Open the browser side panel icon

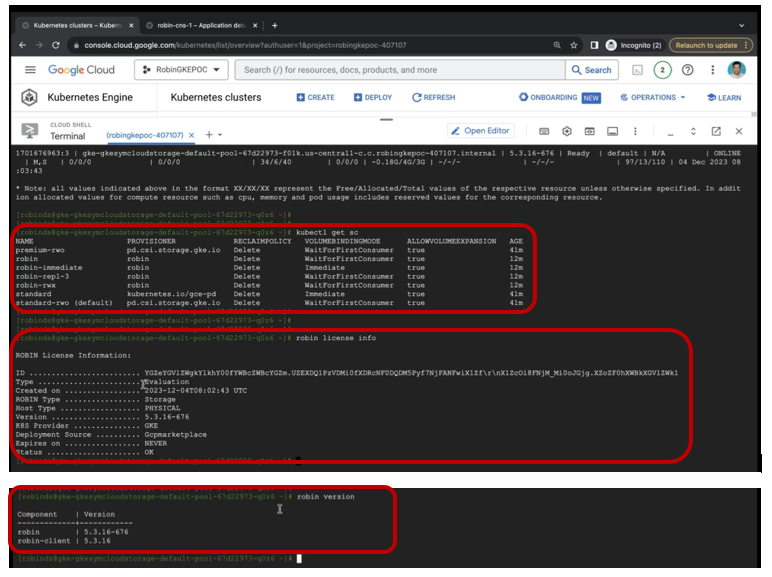coord(594,45)
